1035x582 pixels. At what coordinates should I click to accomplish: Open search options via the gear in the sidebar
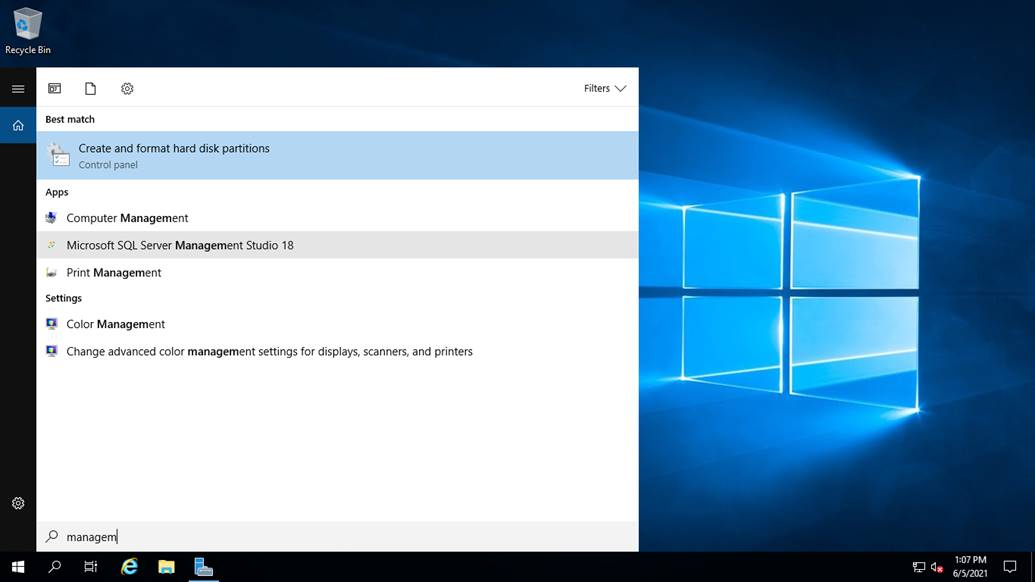coord(17,503)
